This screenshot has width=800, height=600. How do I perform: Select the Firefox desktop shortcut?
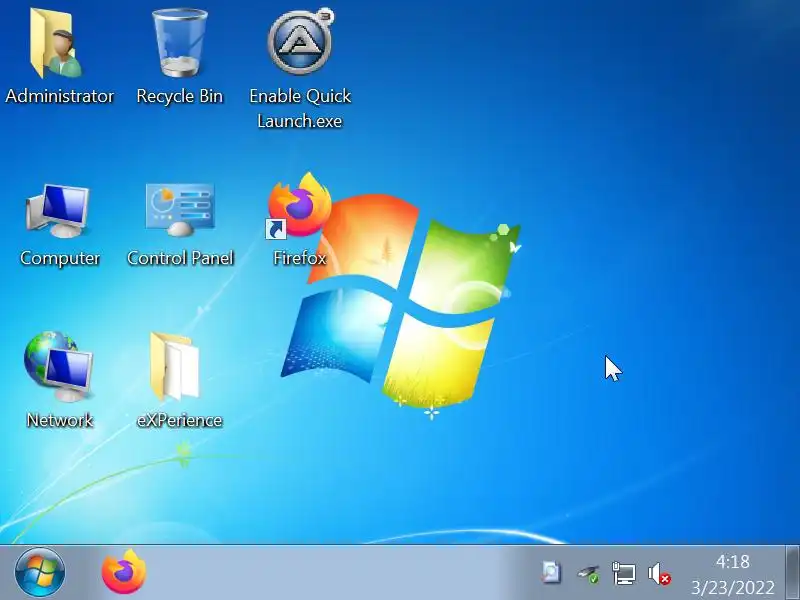299,206
